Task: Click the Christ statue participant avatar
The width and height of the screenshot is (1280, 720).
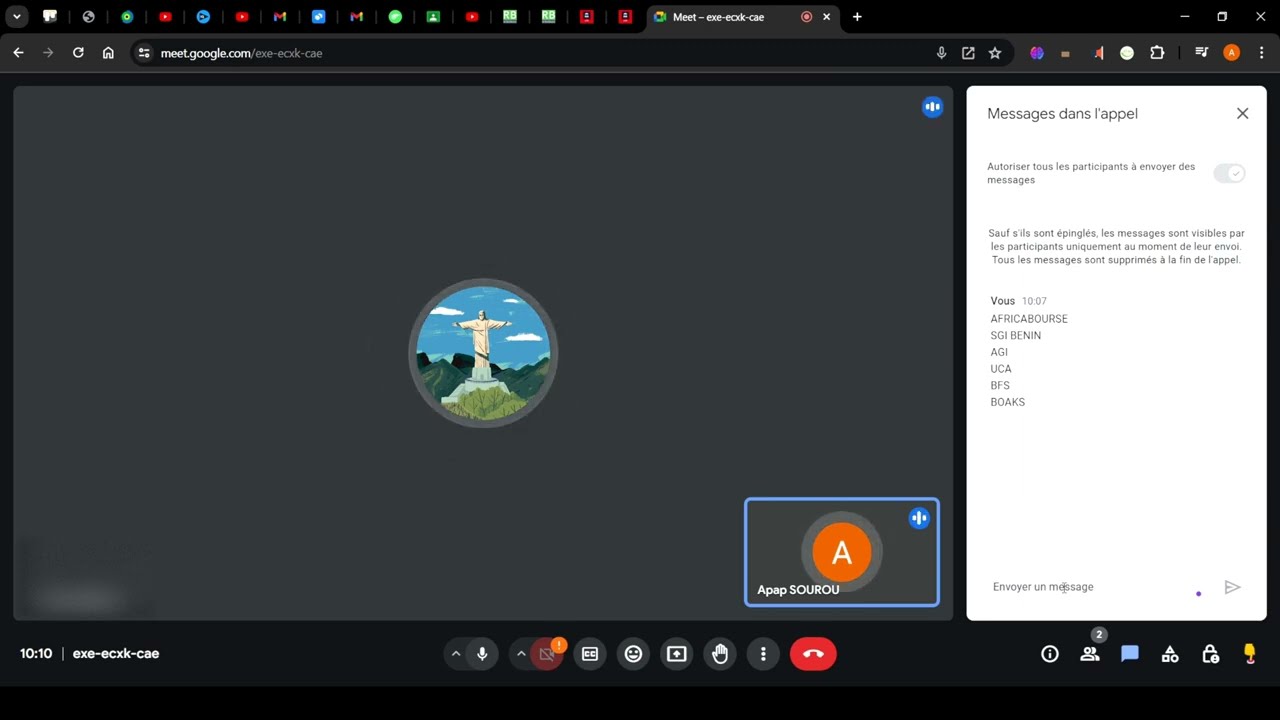Action: (x=483, y=353)
